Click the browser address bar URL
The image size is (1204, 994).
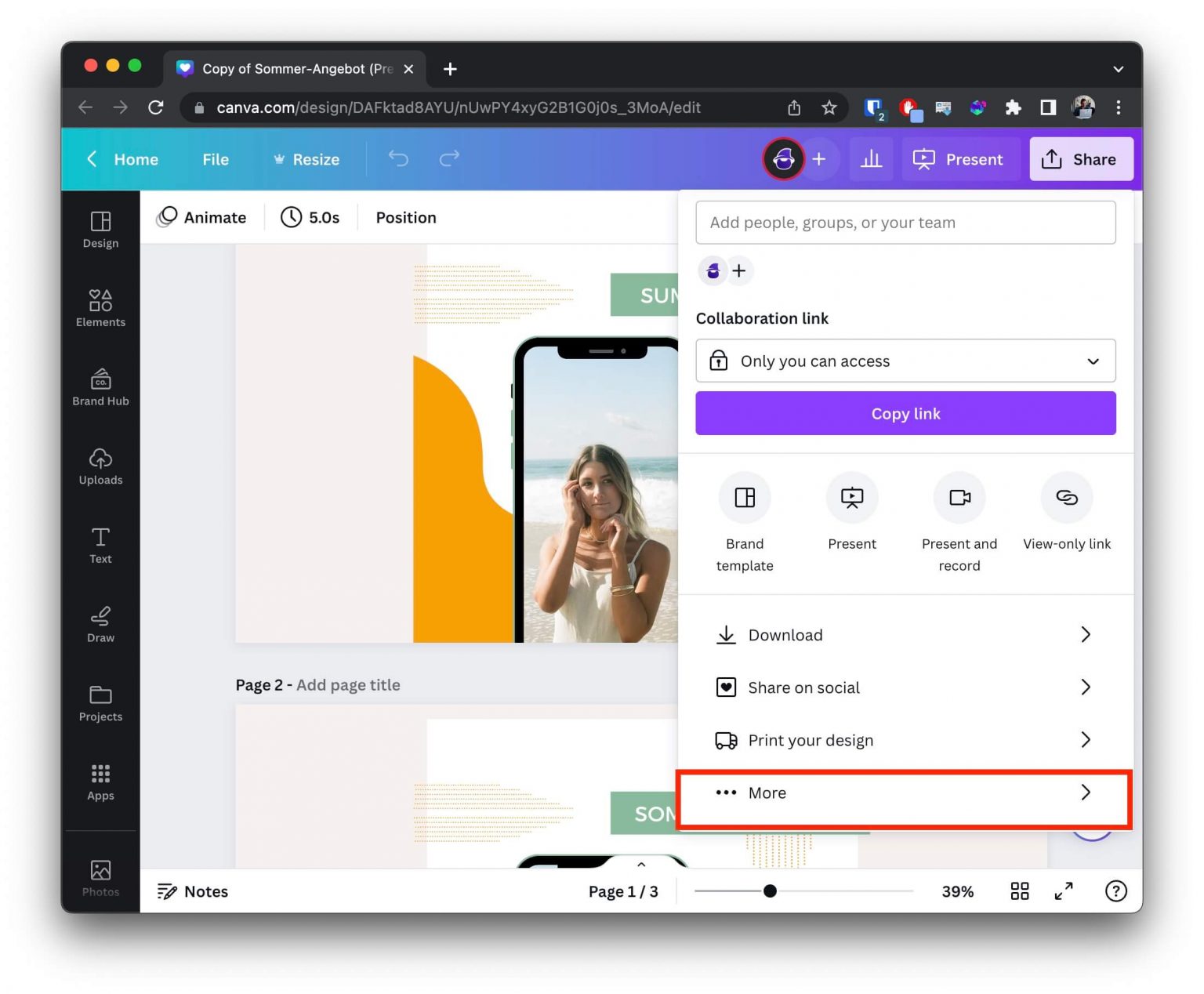pyautogui.click(x=459, y=107)
